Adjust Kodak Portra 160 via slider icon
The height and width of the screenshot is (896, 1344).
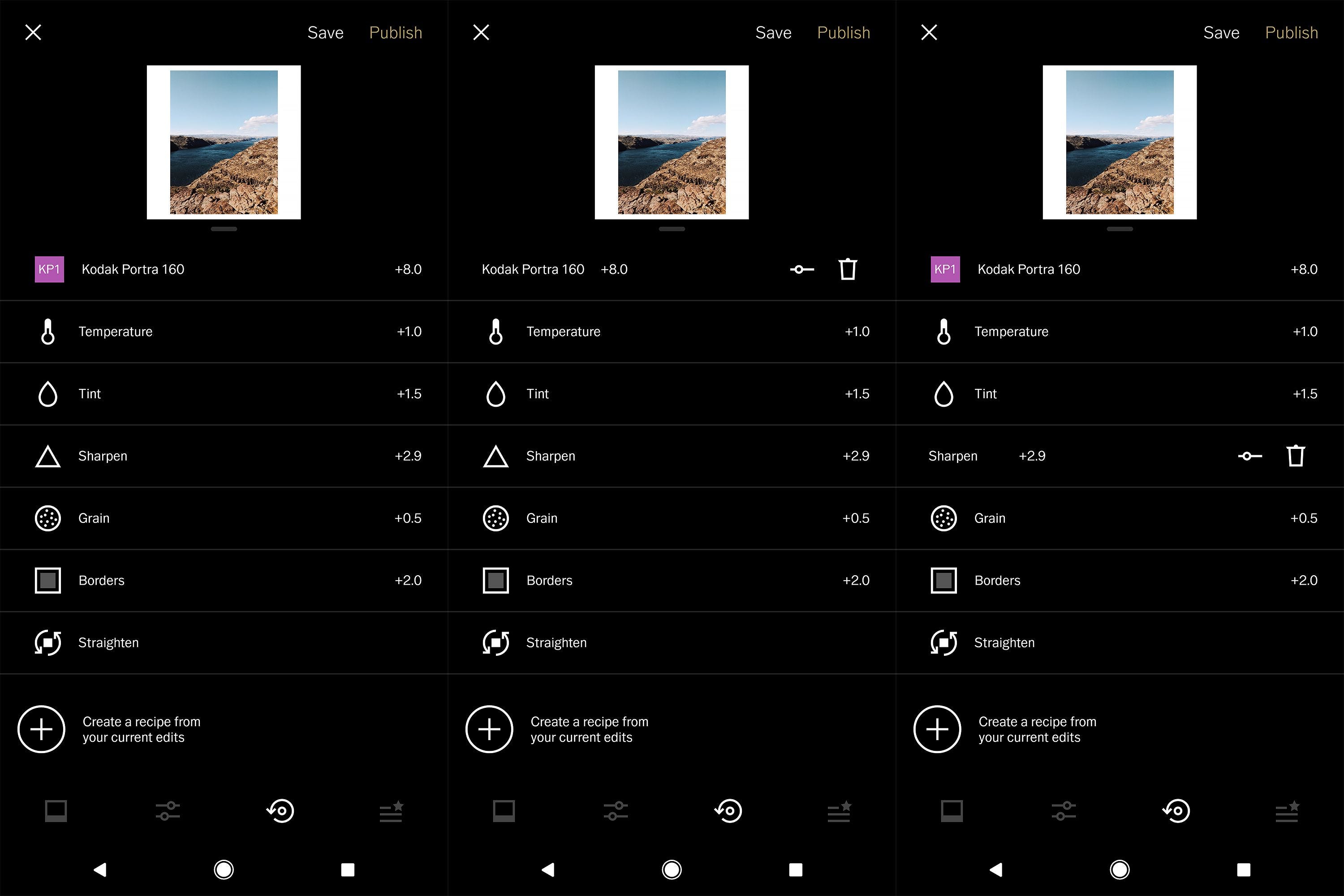coord(802,269)
